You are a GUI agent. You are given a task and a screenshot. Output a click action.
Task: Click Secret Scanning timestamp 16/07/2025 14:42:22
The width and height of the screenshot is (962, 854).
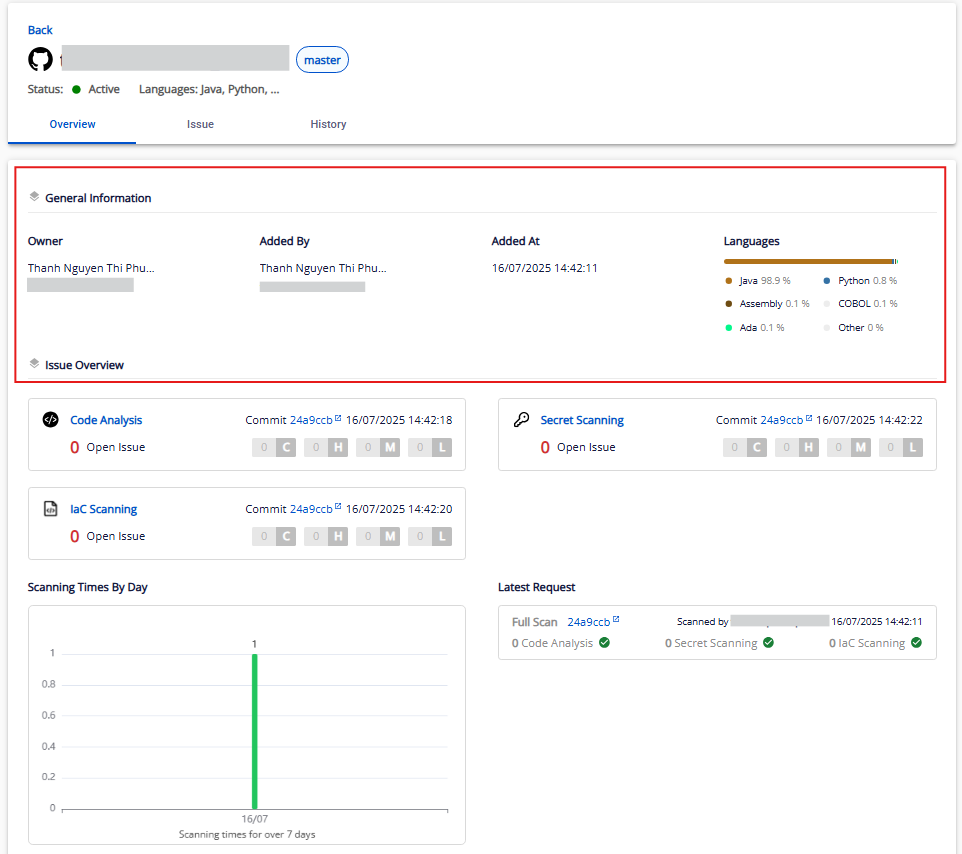pos(869,420)
